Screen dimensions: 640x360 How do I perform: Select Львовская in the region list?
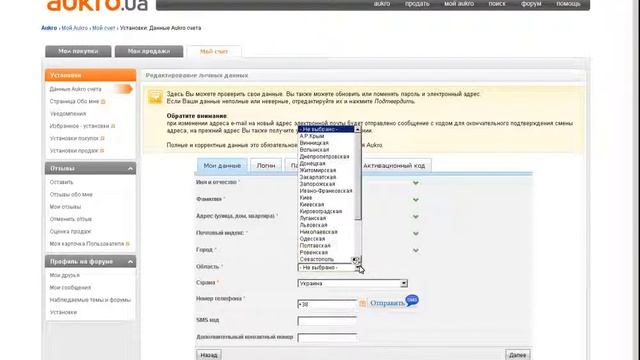(x=313, y=225)
